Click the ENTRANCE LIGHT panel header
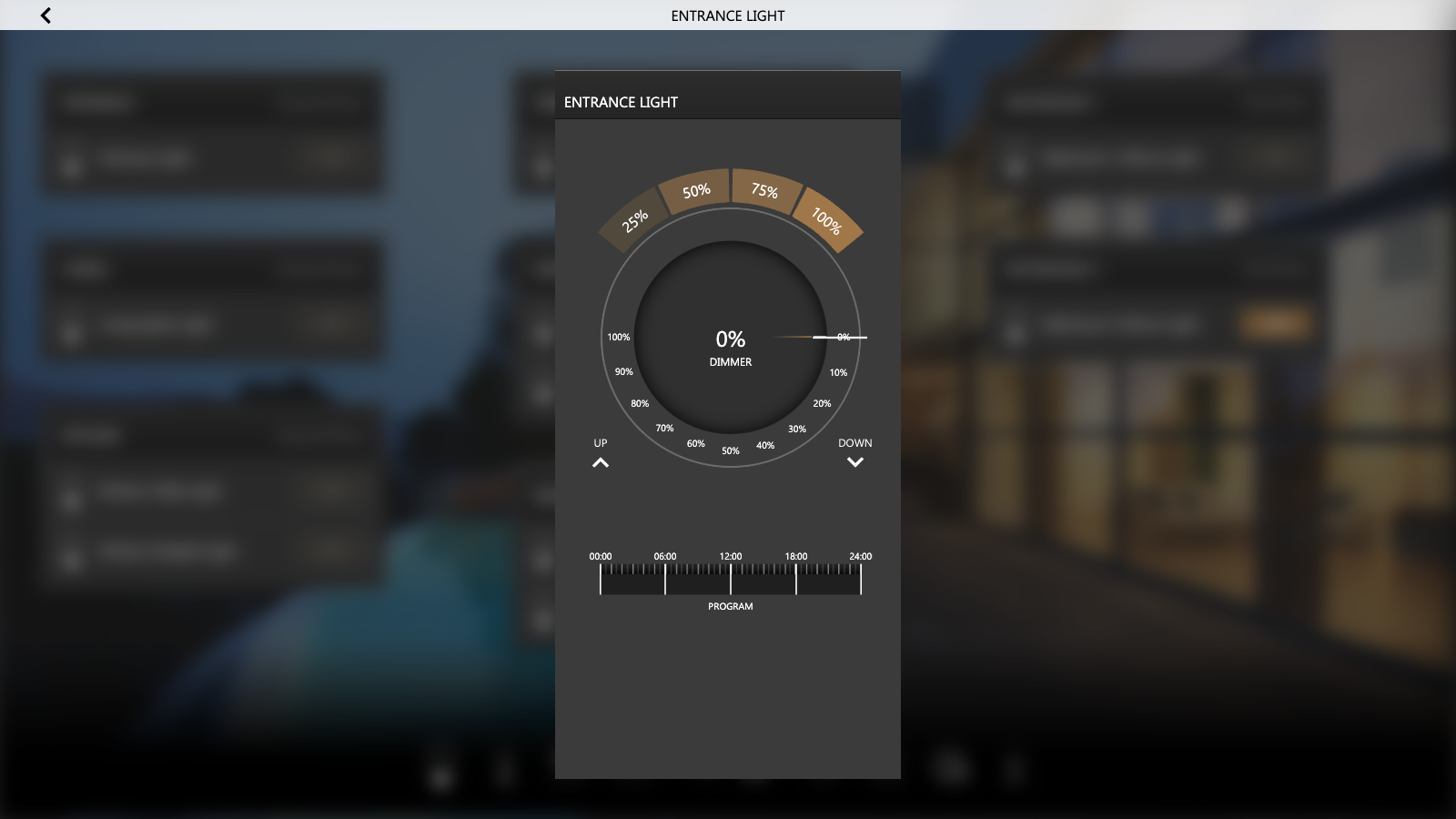The image size is (1456, 819). tap(728, 95)
